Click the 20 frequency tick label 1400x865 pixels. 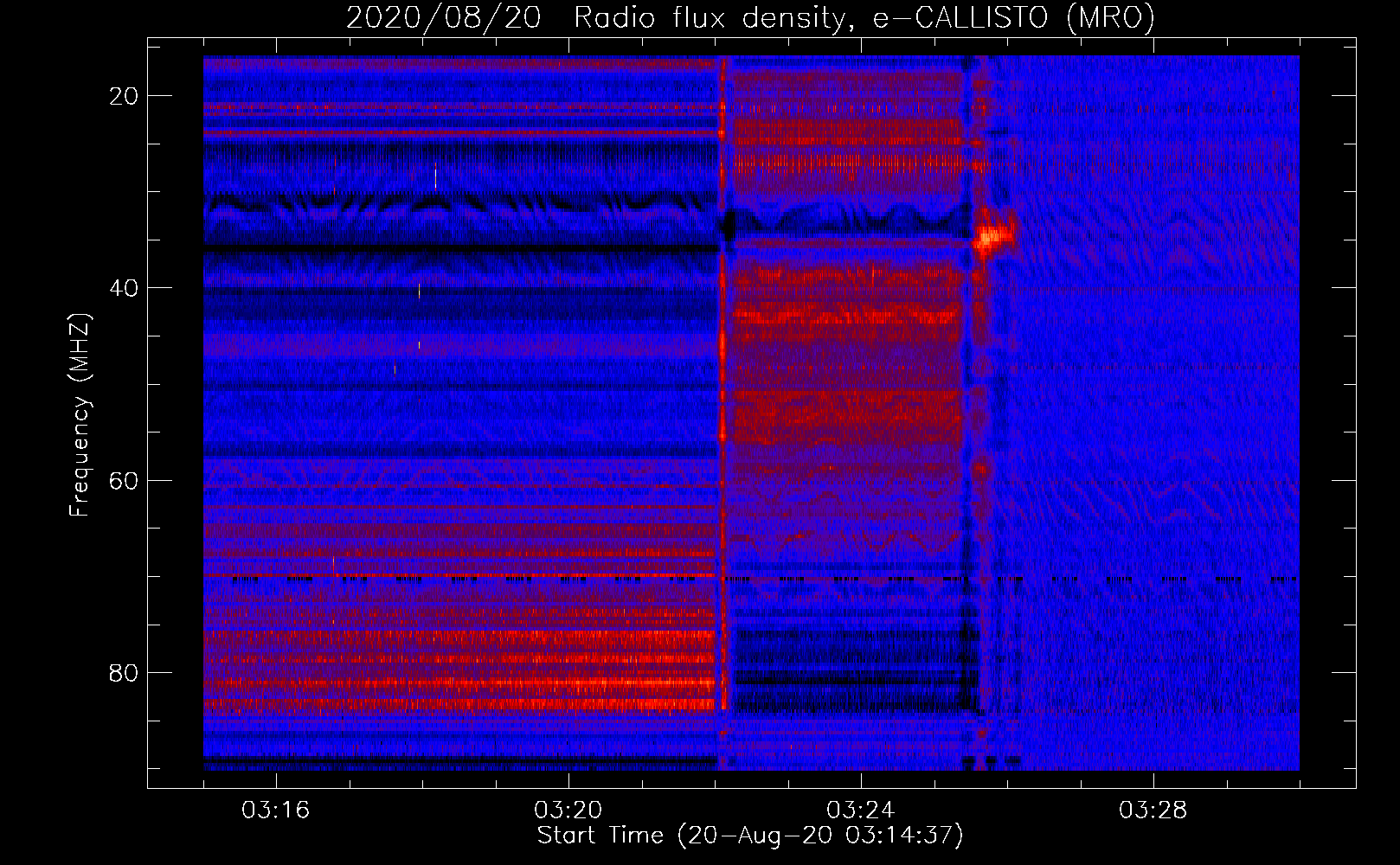[x=124, y=96]
